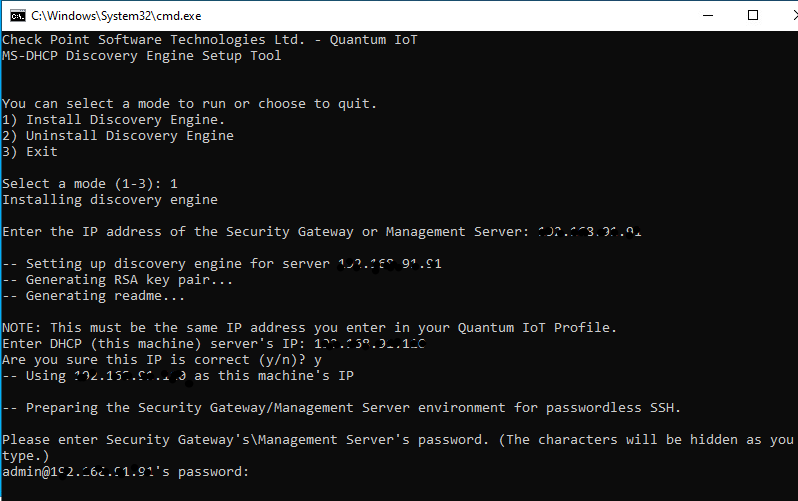Click the 'Setting up discovery engine for server' line
Image resolution: width=798 pixels, height=501 pixels.
pos(221,264)
